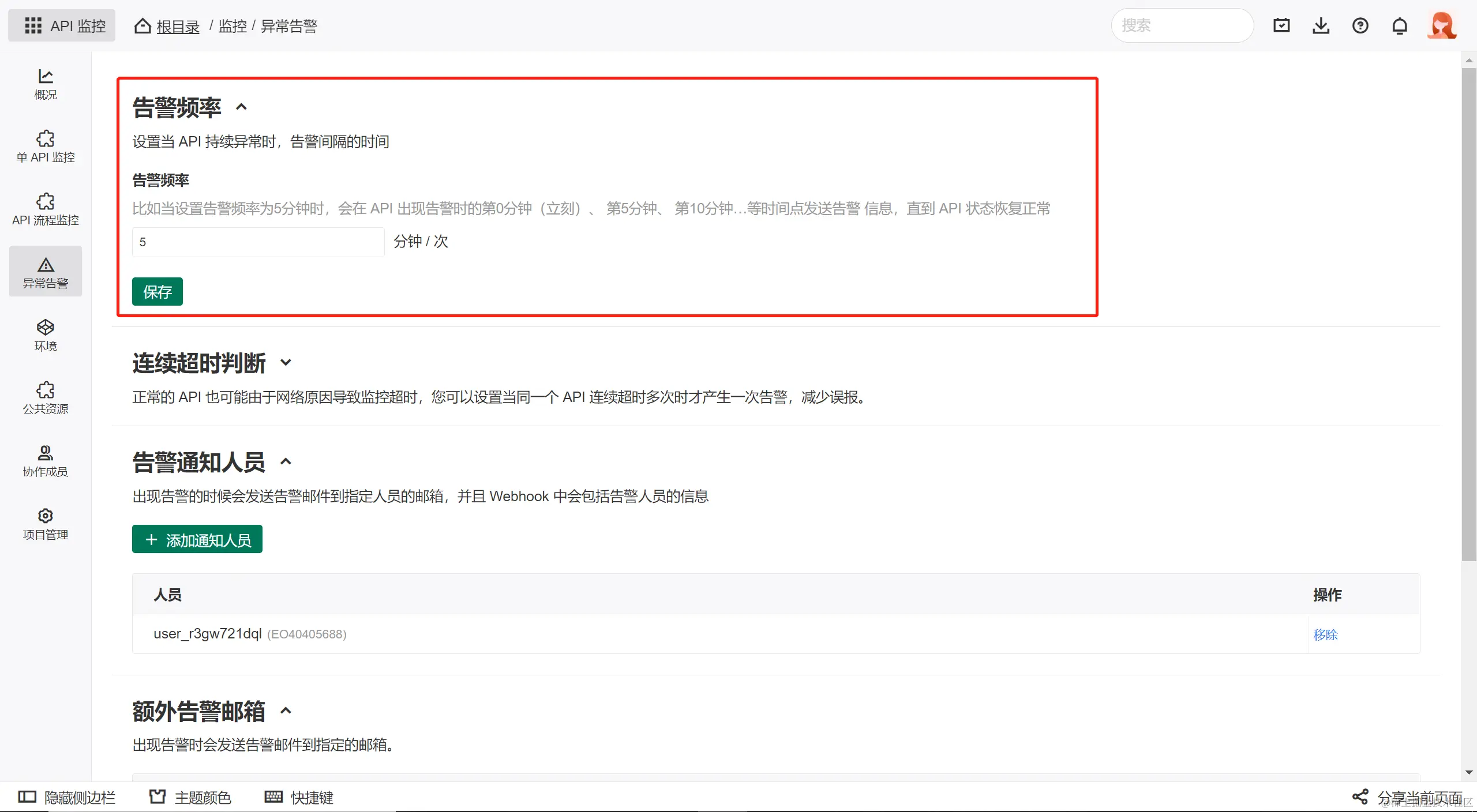Screen dimensions: 1477x812
Task: Click the alert frequency minutes input field
Action: (257, 242)
